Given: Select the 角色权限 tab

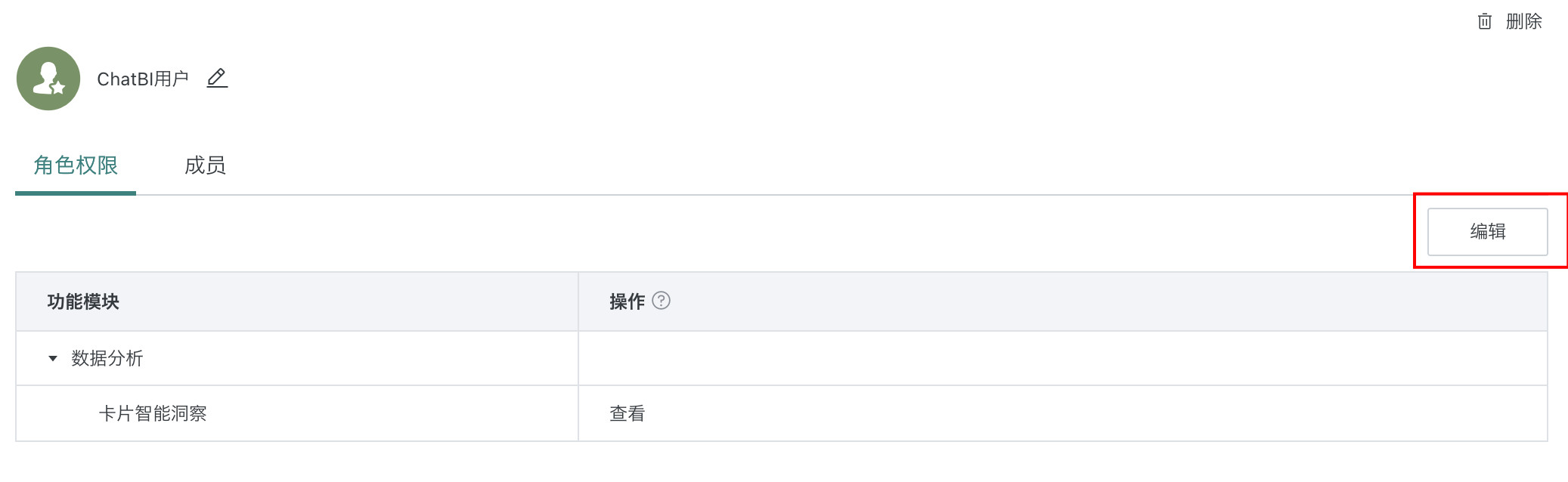Looking at the screenshot, I should pyautogui.click(x=76, y=165).
